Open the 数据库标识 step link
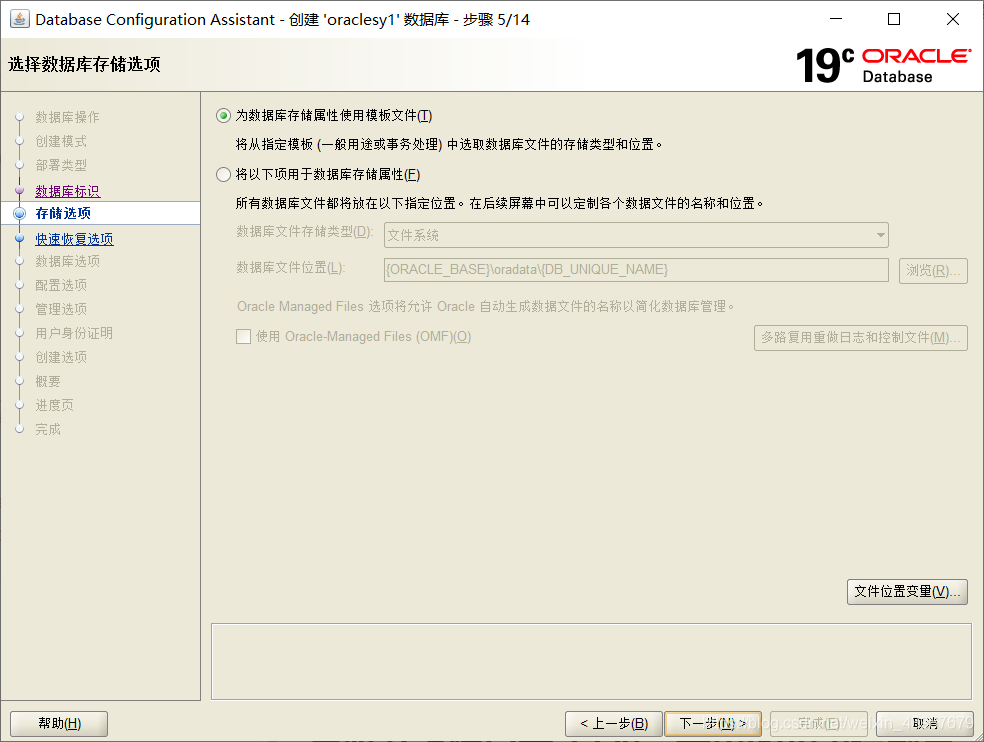Screen dimensions: 984x742 (68, 191)
